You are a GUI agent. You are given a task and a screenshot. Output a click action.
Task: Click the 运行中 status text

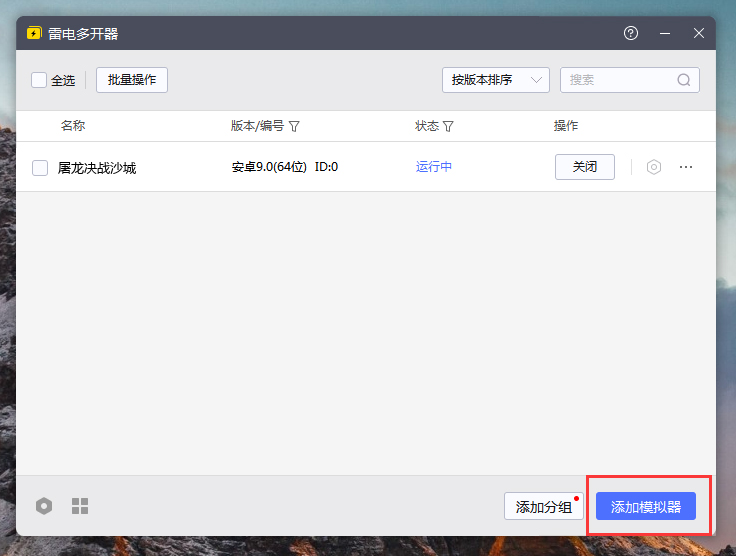pyautogui.click(x=434, y=167)
